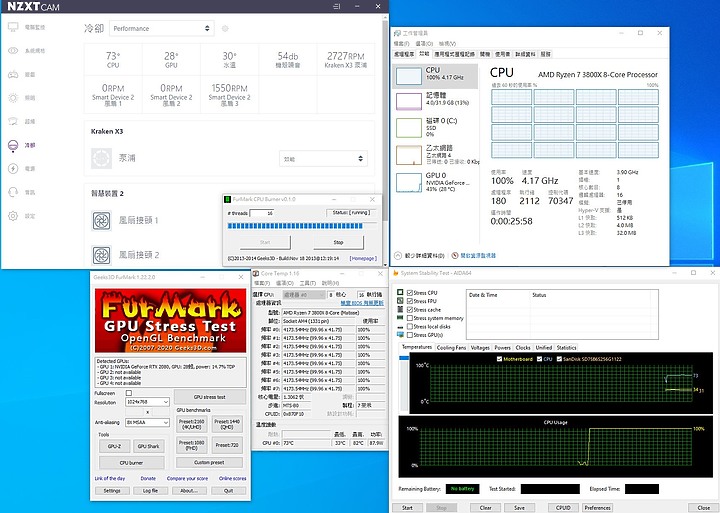This screenshot has height=513, width=720.
Task: Open the Performance cooling profile dropdown
Action: pyautogui.click(x=162, y=28)
